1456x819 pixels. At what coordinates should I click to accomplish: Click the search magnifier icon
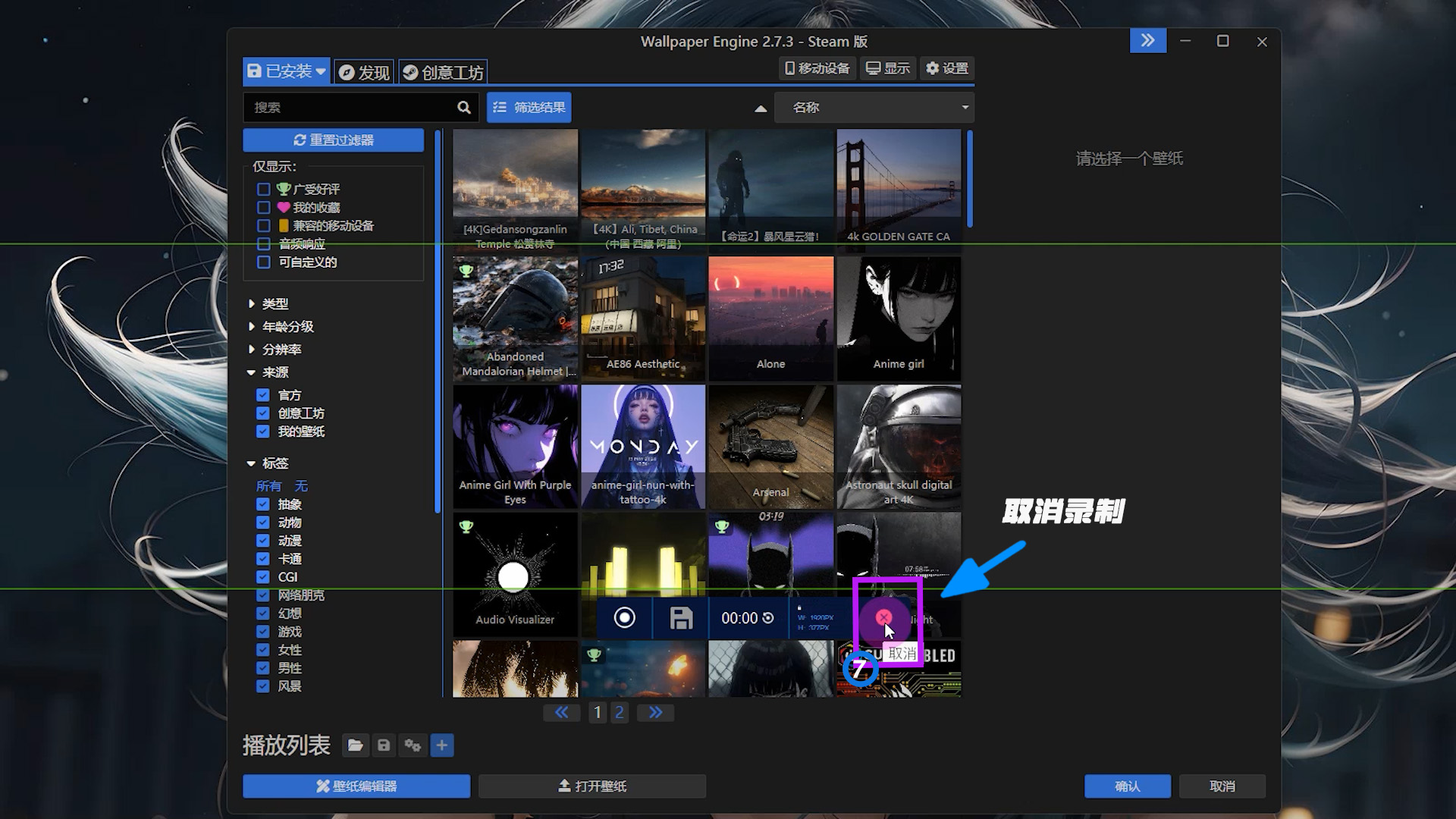[464, 108]
